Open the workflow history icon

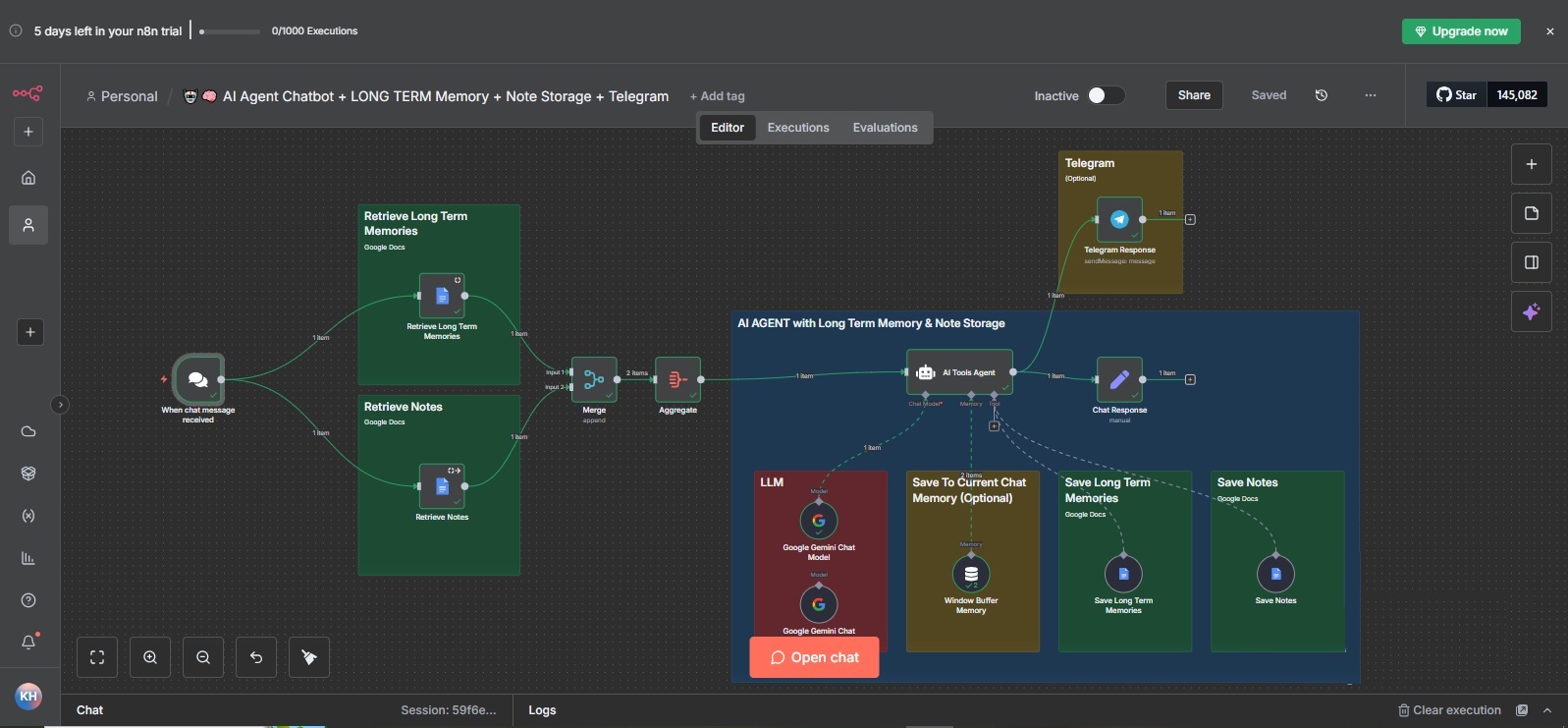point(1322,95)
